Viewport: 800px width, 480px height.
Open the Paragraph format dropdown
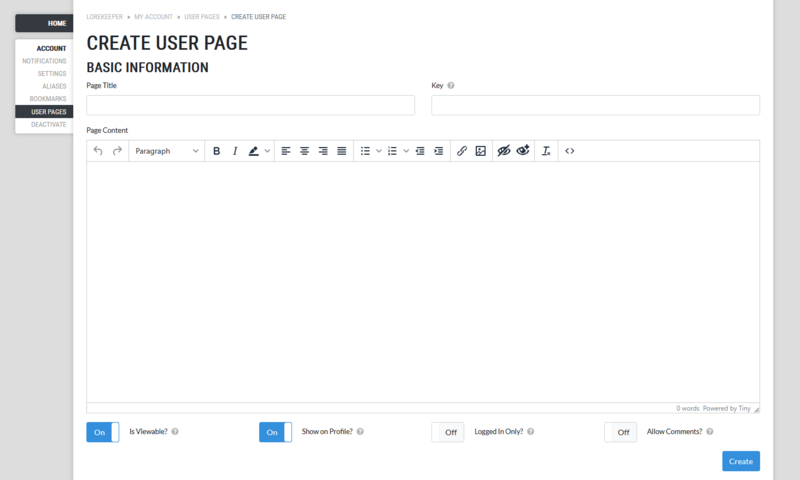coord(167,151)
